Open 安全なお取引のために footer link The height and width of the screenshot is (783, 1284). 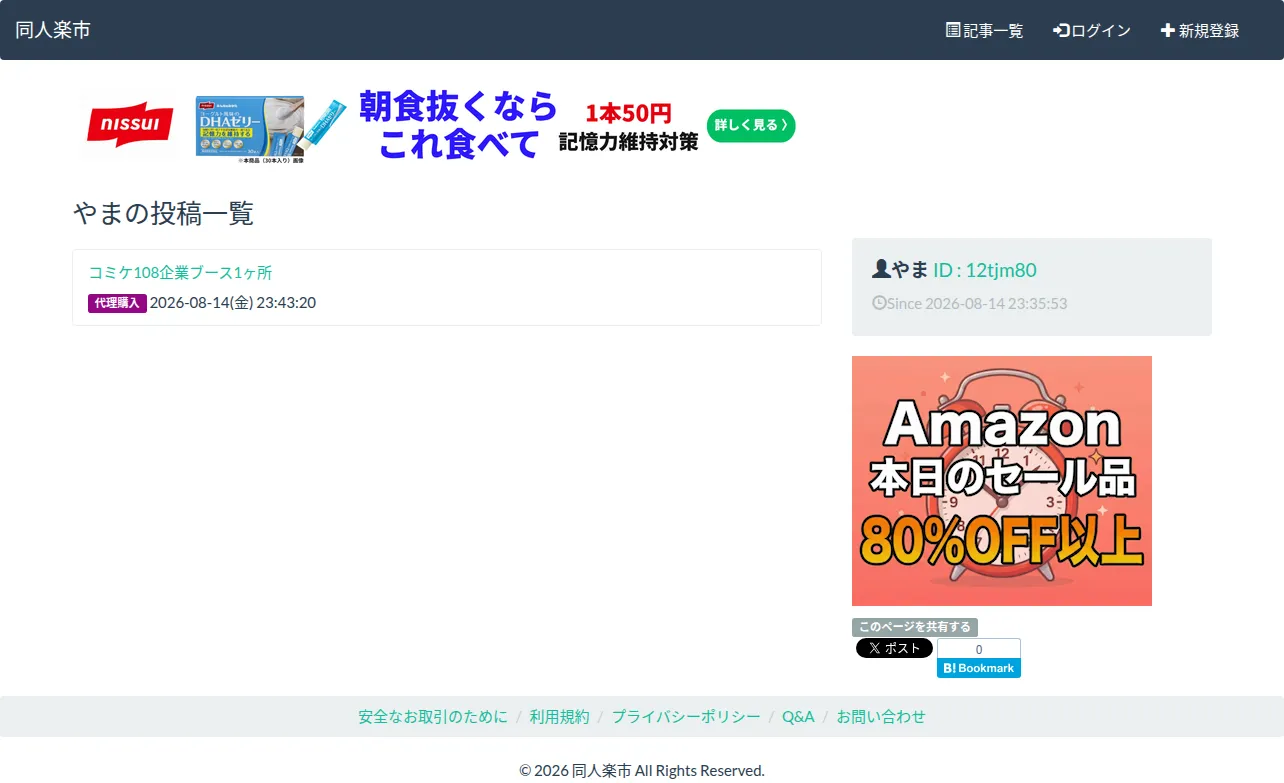(433, 716)
